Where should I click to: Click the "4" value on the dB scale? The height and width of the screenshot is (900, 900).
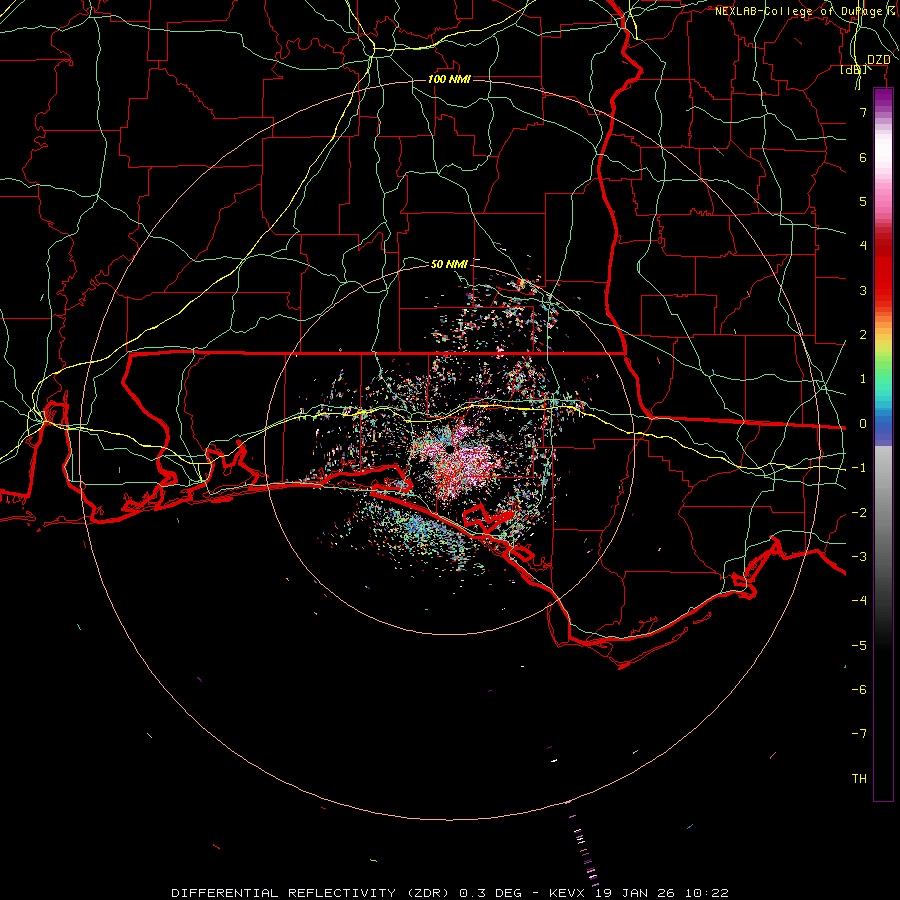[x=863, y=246]
